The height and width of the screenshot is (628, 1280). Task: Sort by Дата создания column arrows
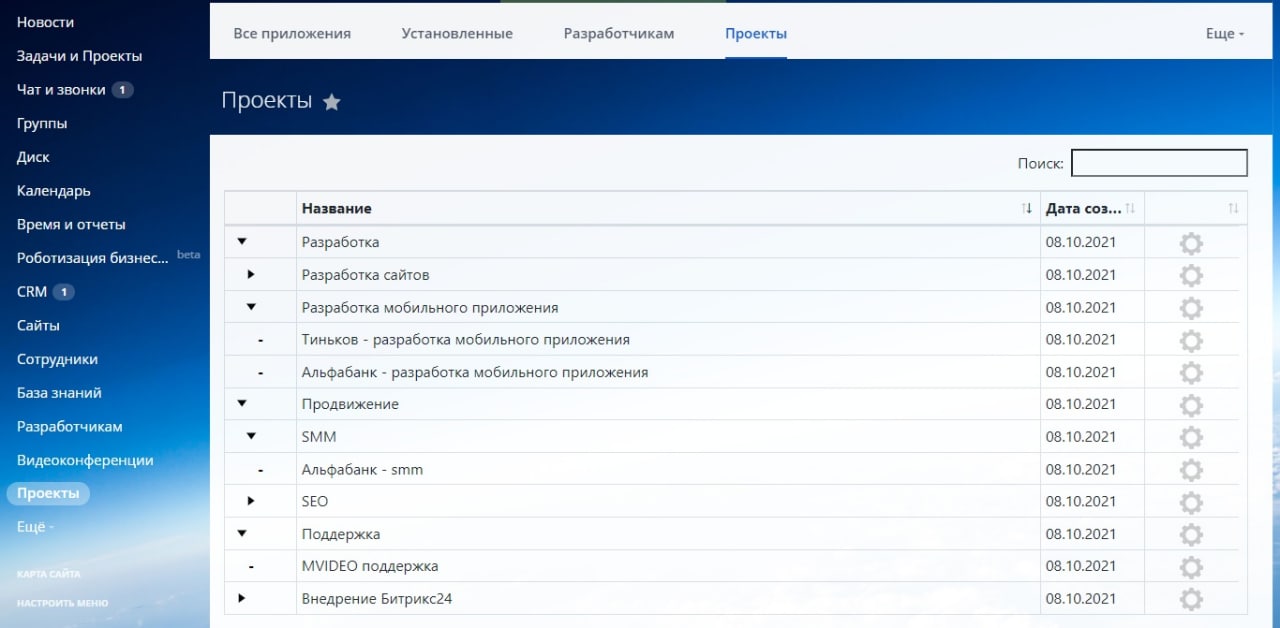[1130, 209]
